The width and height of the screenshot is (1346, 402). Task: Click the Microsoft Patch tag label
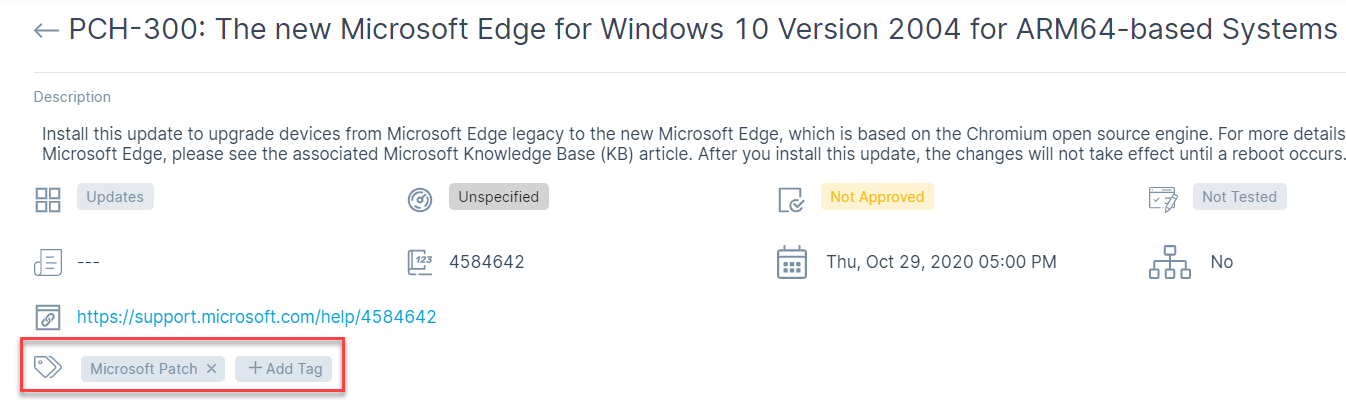(x=144, y=369)
